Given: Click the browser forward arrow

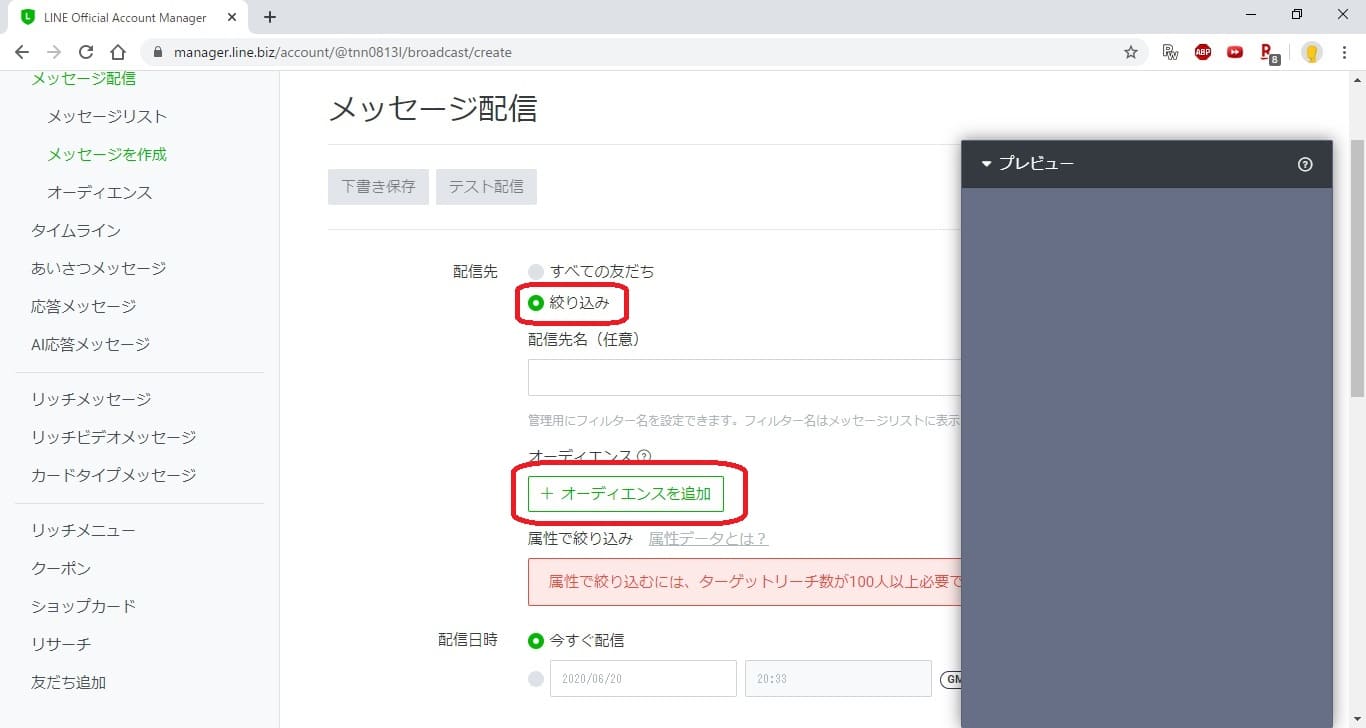Looking at the screenshot, I should point(54,52).
